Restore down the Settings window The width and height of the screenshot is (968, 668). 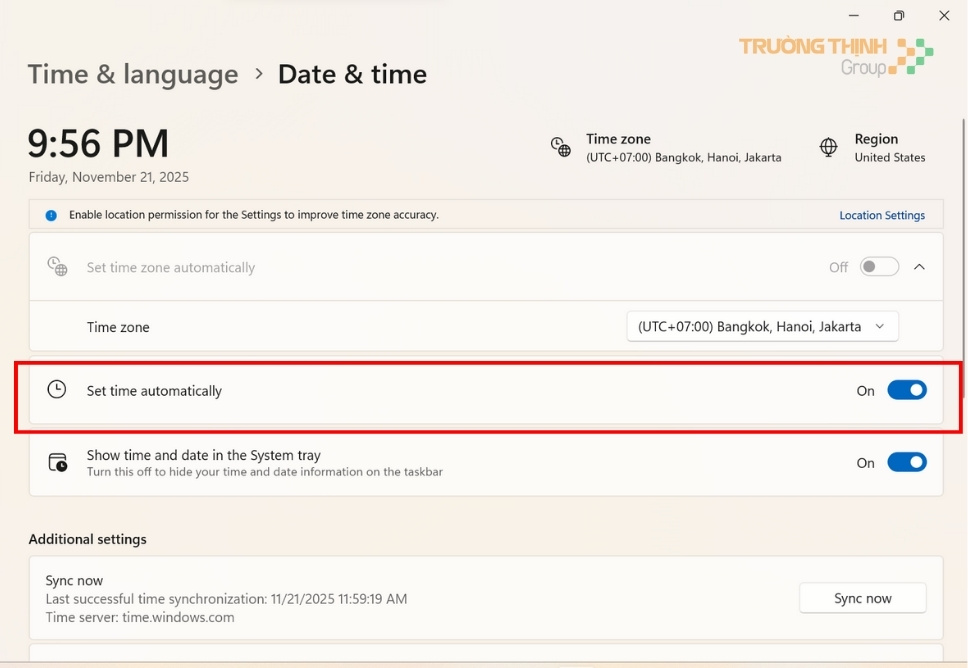tap(899, 16)
